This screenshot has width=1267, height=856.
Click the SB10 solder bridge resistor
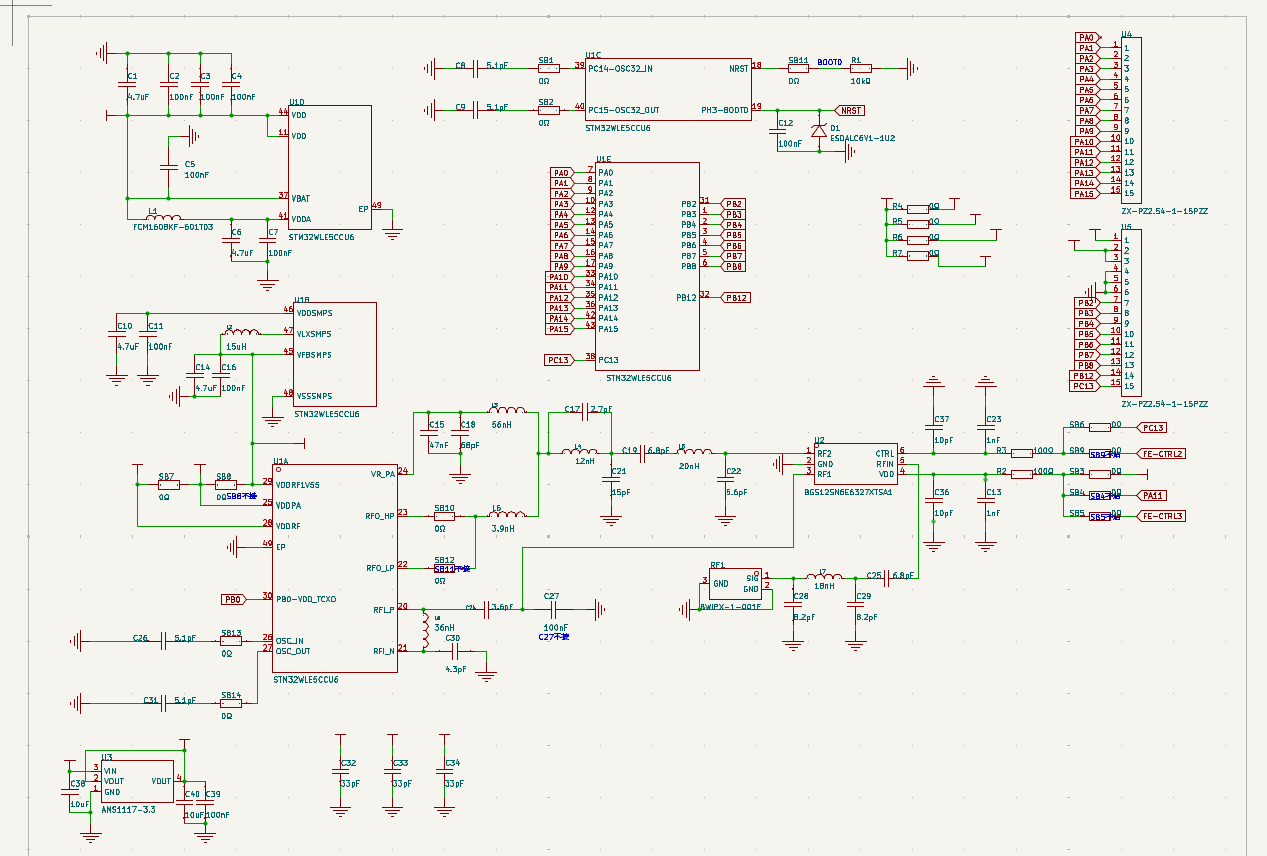coord(444,516)
